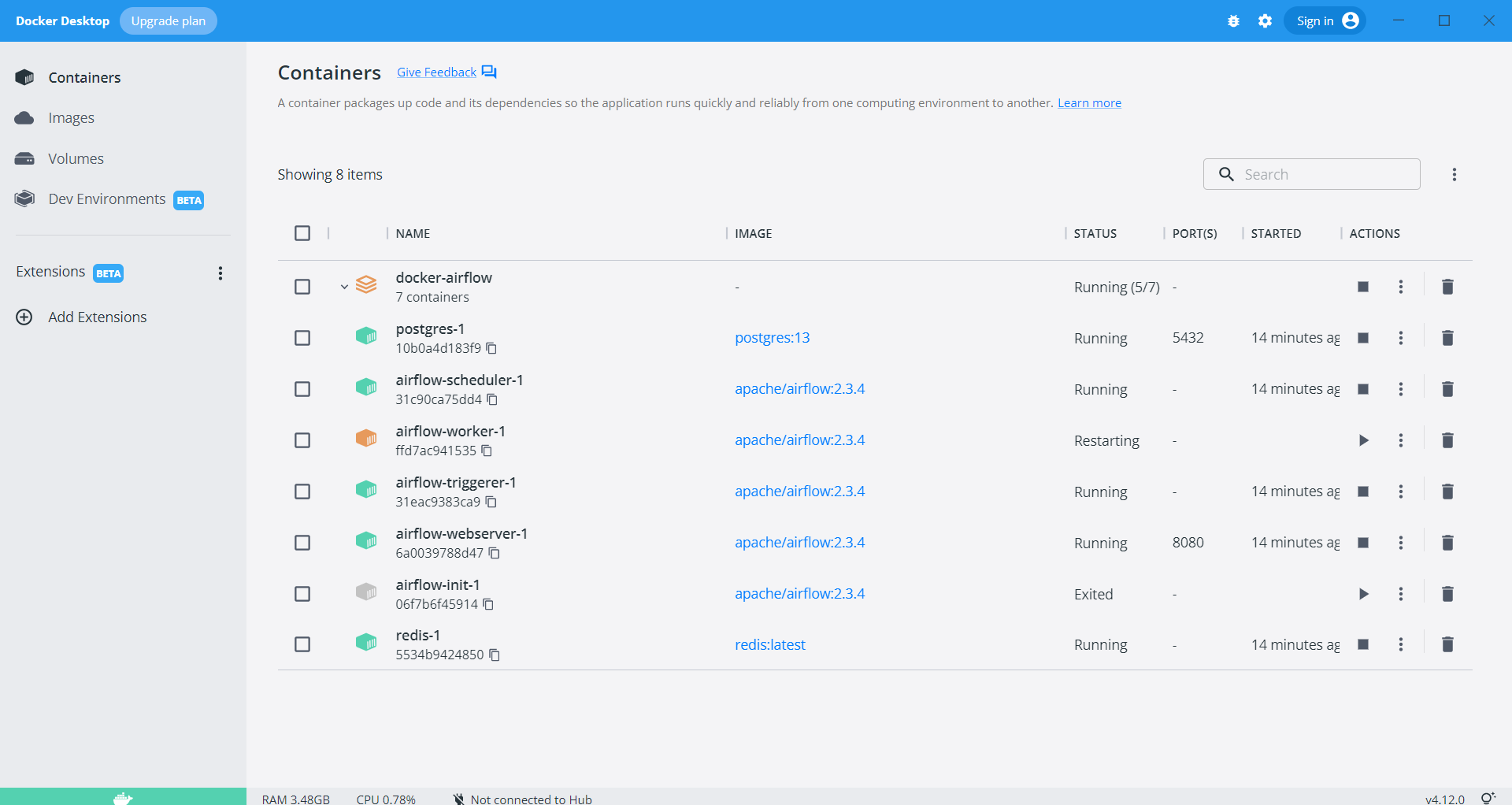Delete the postgres-1 container

pyautogui.click(x=1447, y=338)
